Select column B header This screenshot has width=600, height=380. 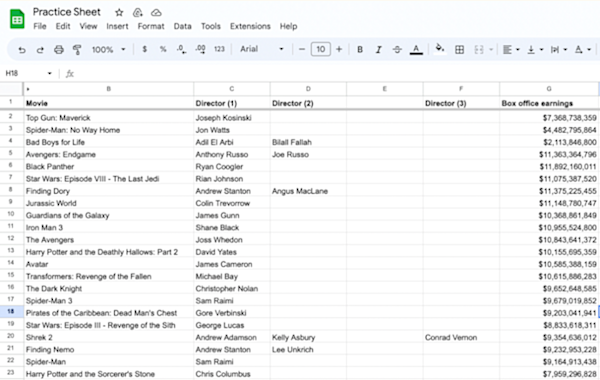(x=109, y=89)
